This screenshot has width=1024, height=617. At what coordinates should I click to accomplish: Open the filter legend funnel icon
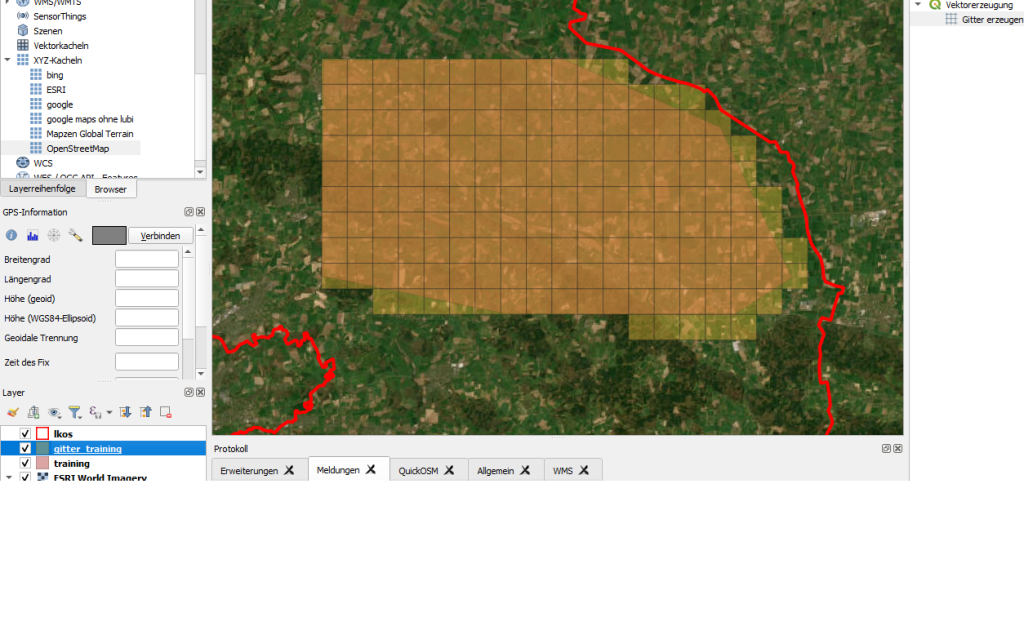click(x=74, y=411)
